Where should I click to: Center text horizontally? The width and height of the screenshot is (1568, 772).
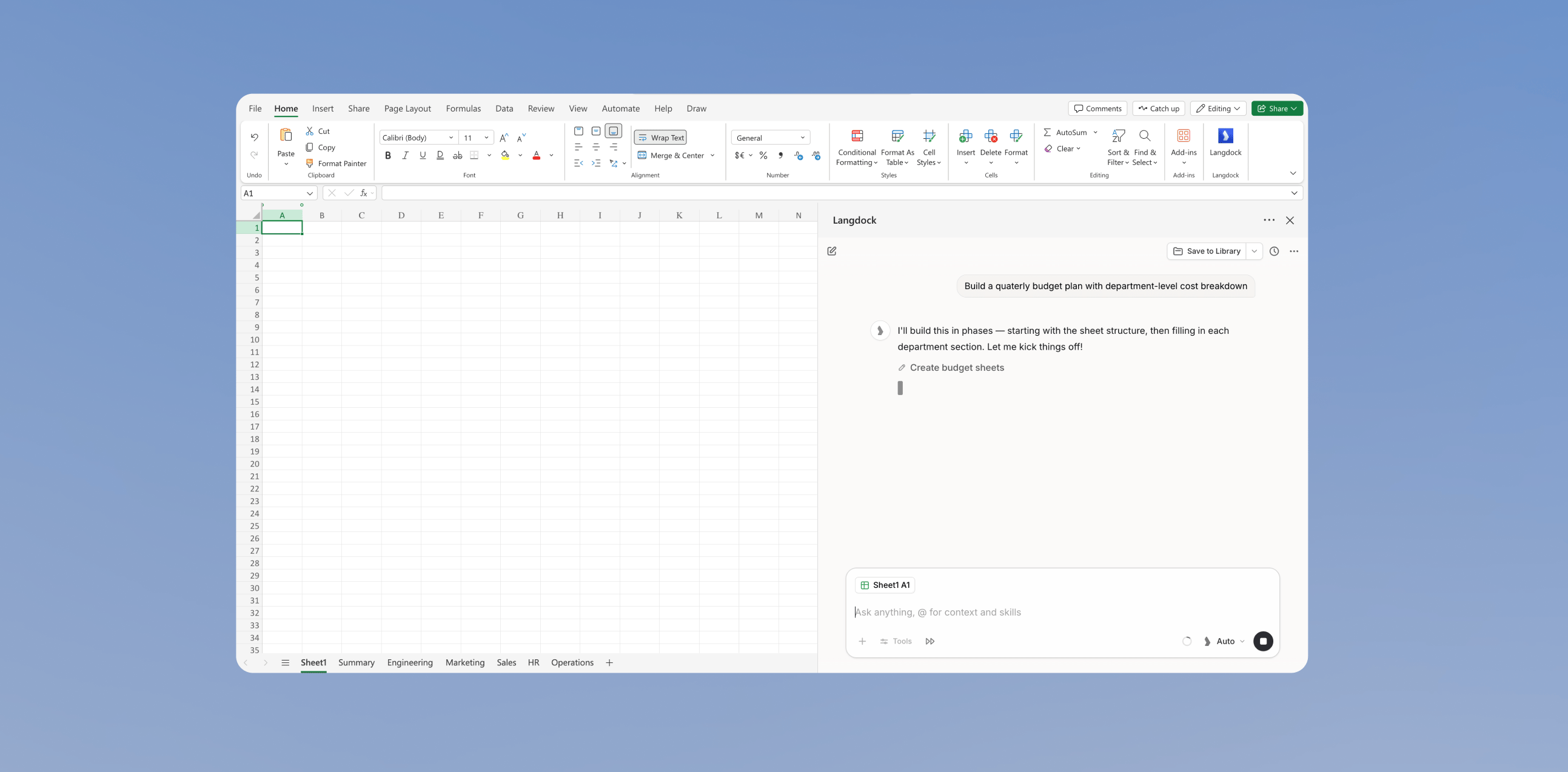[x=596, y=147]
